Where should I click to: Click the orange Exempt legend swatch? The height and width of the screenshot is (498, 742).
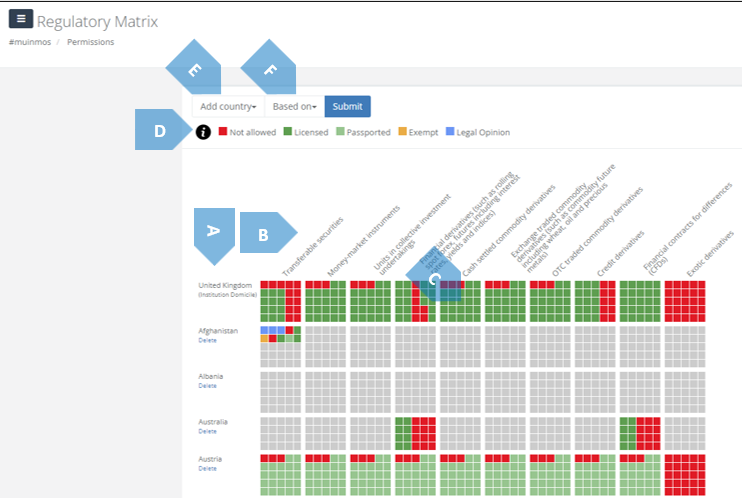(403, 132)
